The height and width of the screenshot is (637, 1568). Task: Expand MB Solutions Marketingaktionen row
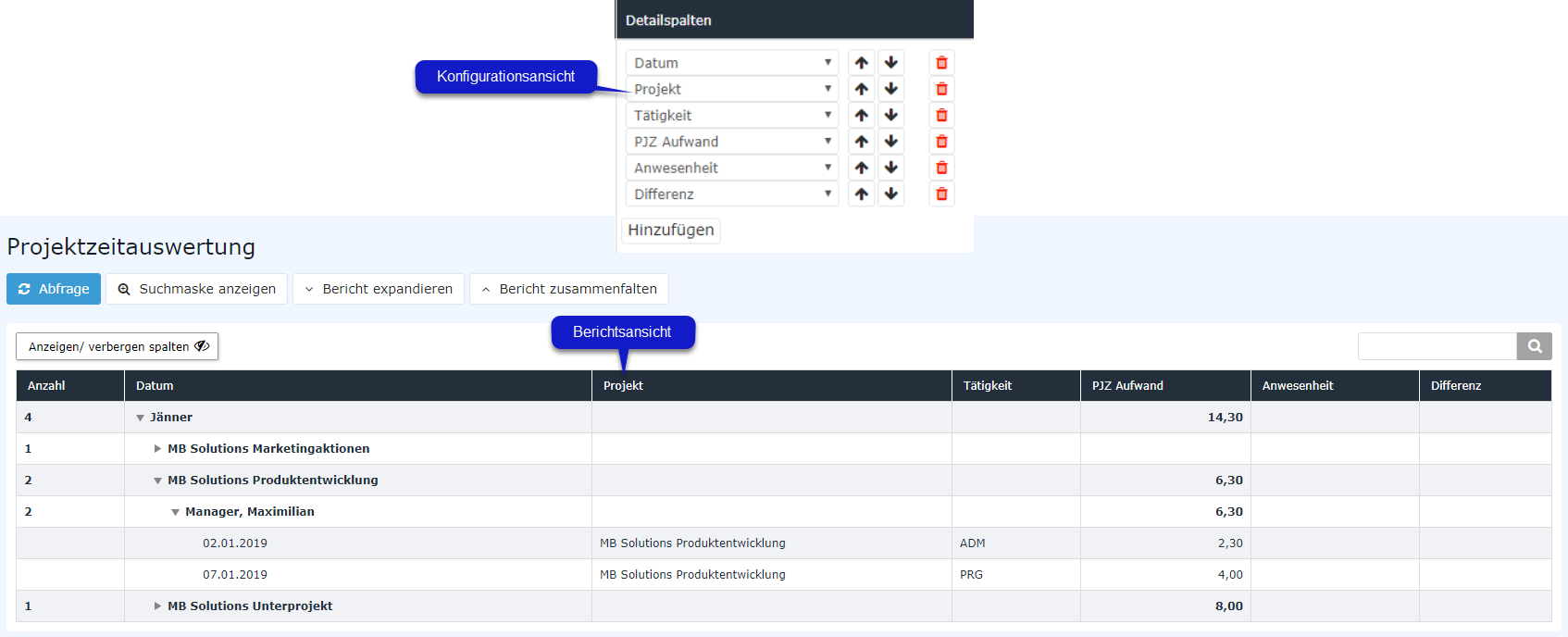[157, 449]
